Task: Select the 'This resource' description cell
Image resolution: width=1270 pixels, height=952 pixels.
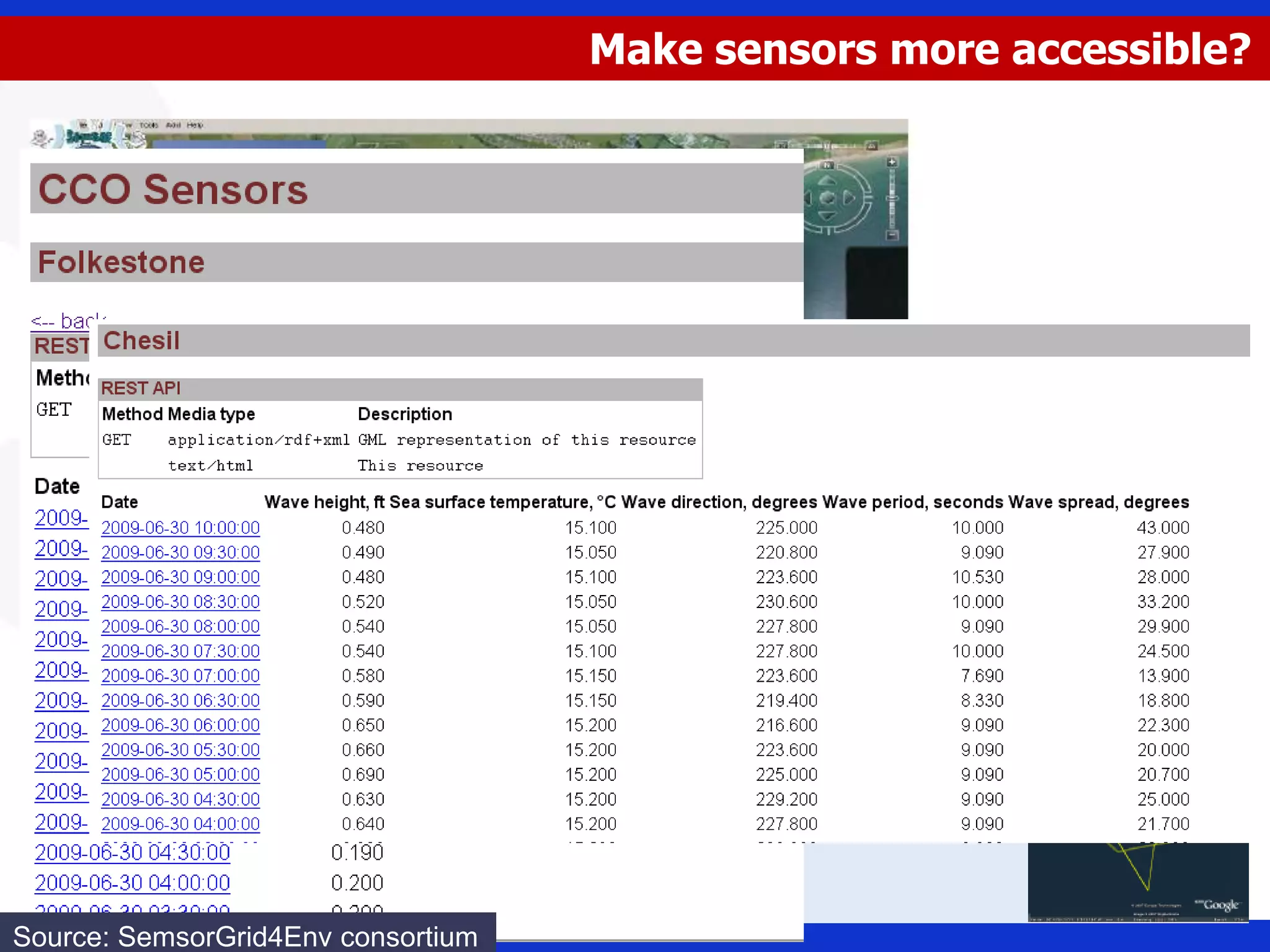Action: pos(420,465)
